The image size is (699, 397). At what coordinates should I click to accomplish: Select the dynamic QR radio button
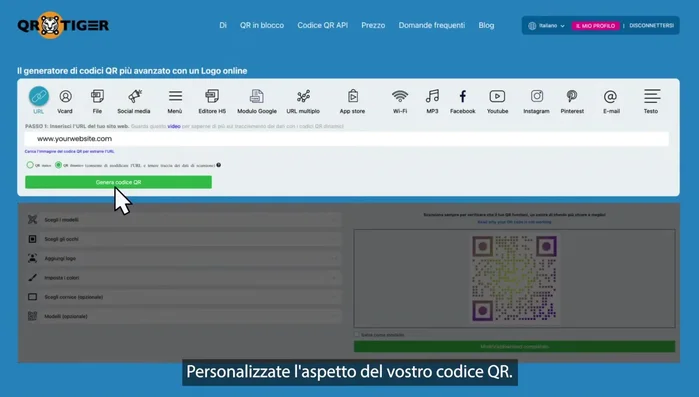click(58, 165)
